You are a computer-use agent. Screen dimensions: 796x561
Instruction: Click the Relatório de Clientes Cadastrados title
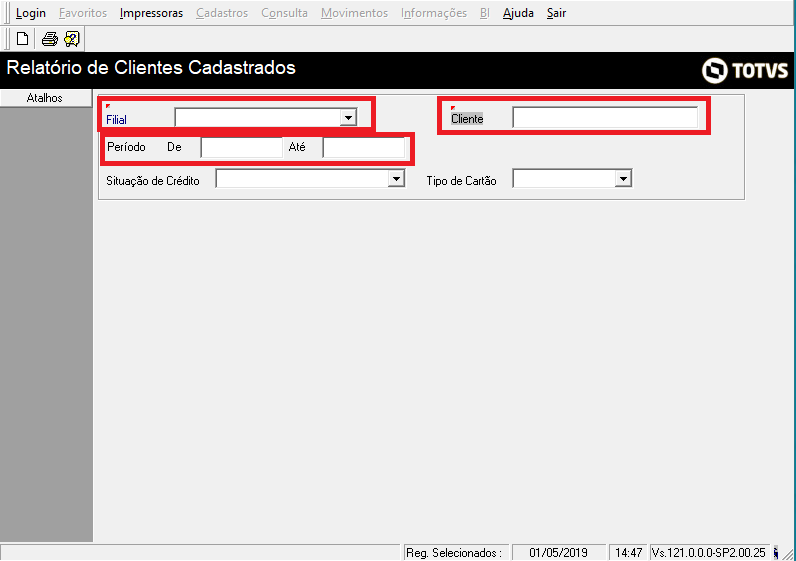coord(151,68)
